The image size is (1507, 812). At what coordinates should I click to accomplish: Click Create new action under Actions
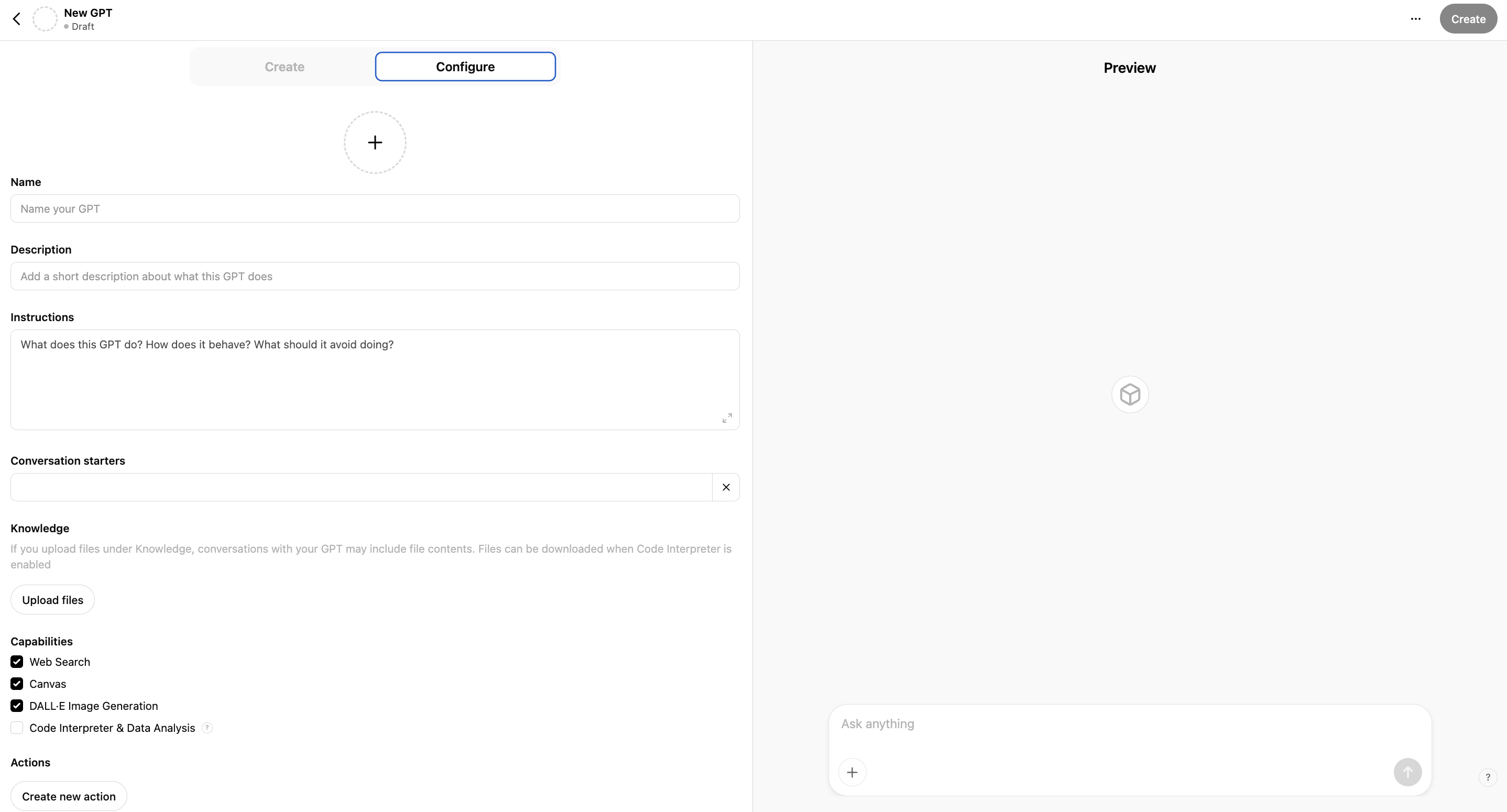tap(69, 796)
